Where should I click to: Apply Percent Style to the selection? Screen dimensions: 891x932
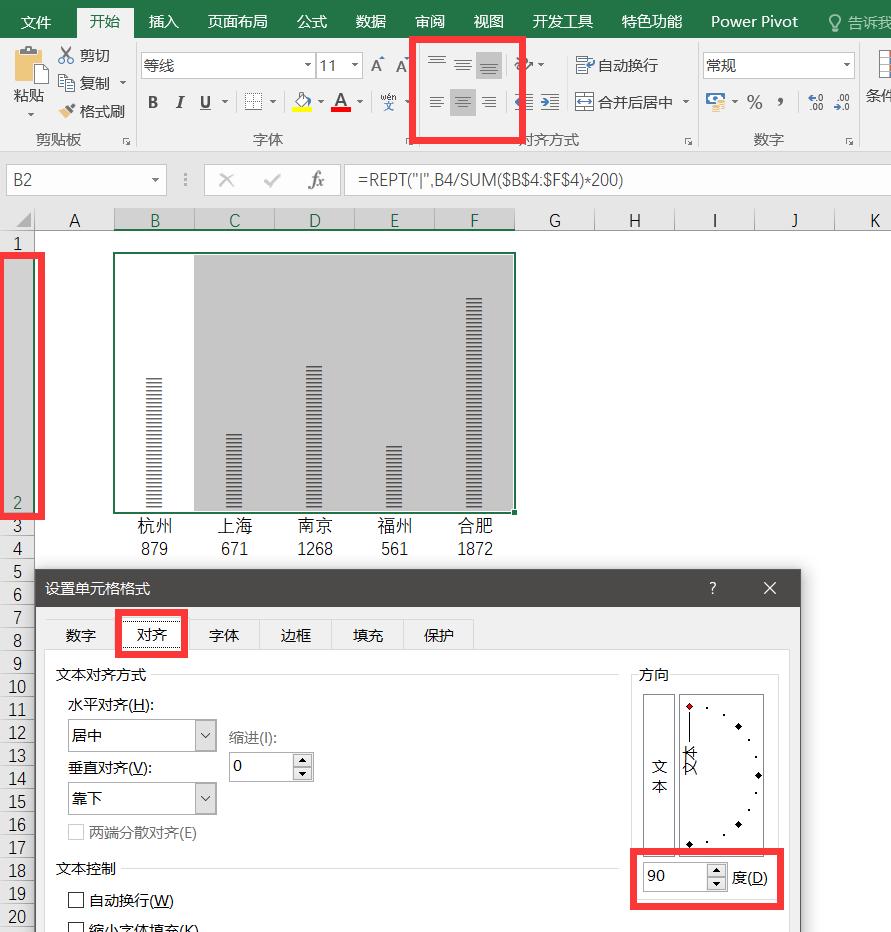coord(755,101)
